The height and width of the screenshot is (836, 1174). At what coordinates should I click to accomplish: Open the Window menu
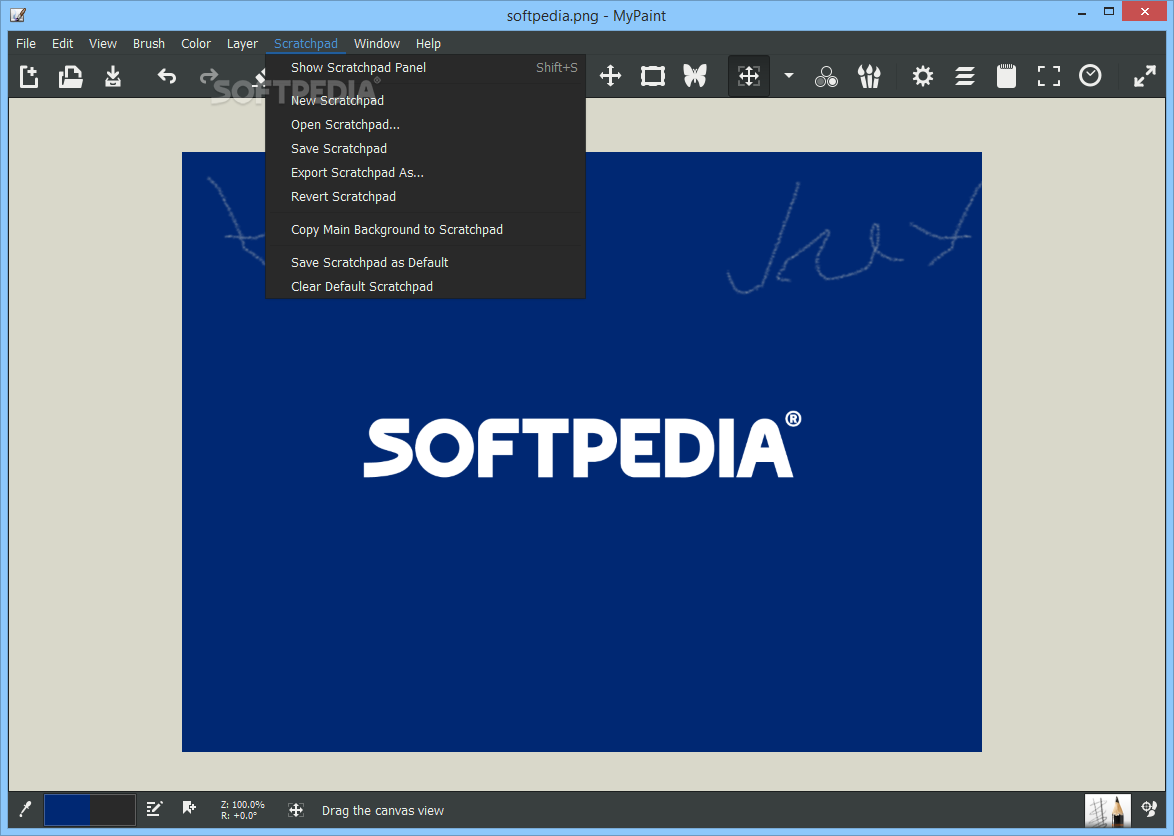(377, 43)
